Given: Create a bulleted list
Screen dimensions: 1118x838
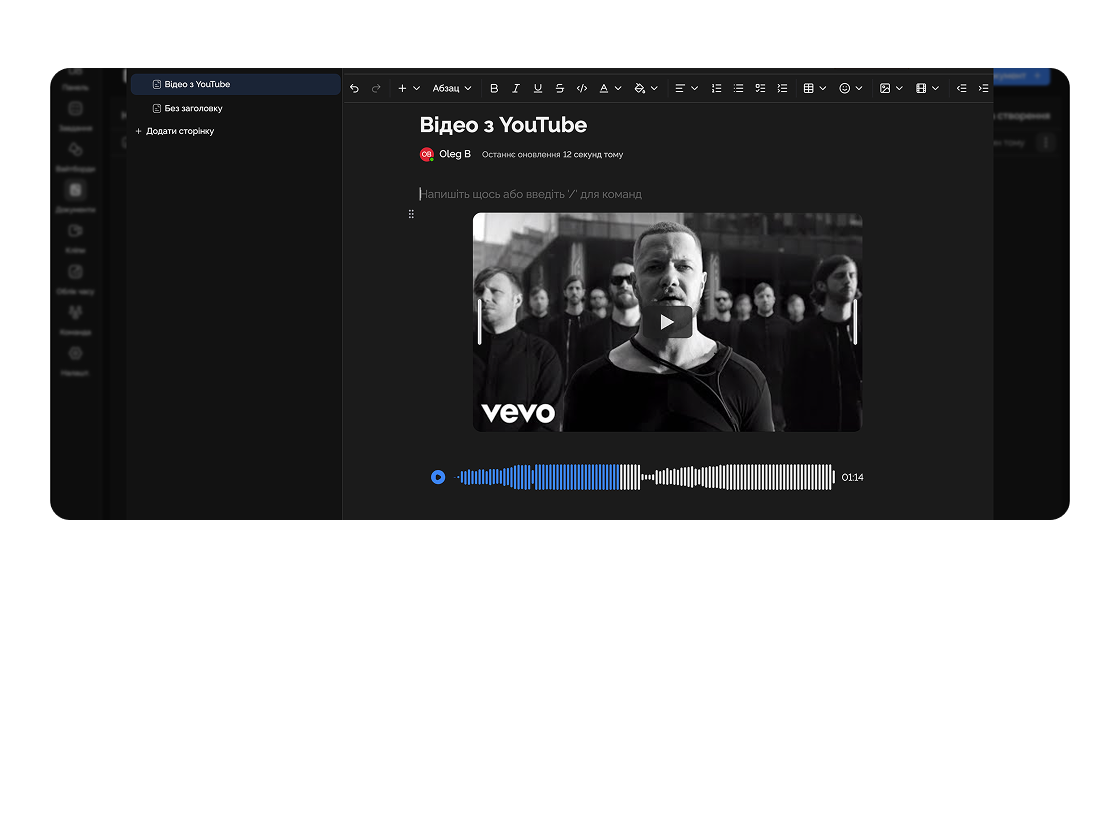Looking at the screenshot, I should click(x=738, y=89).
